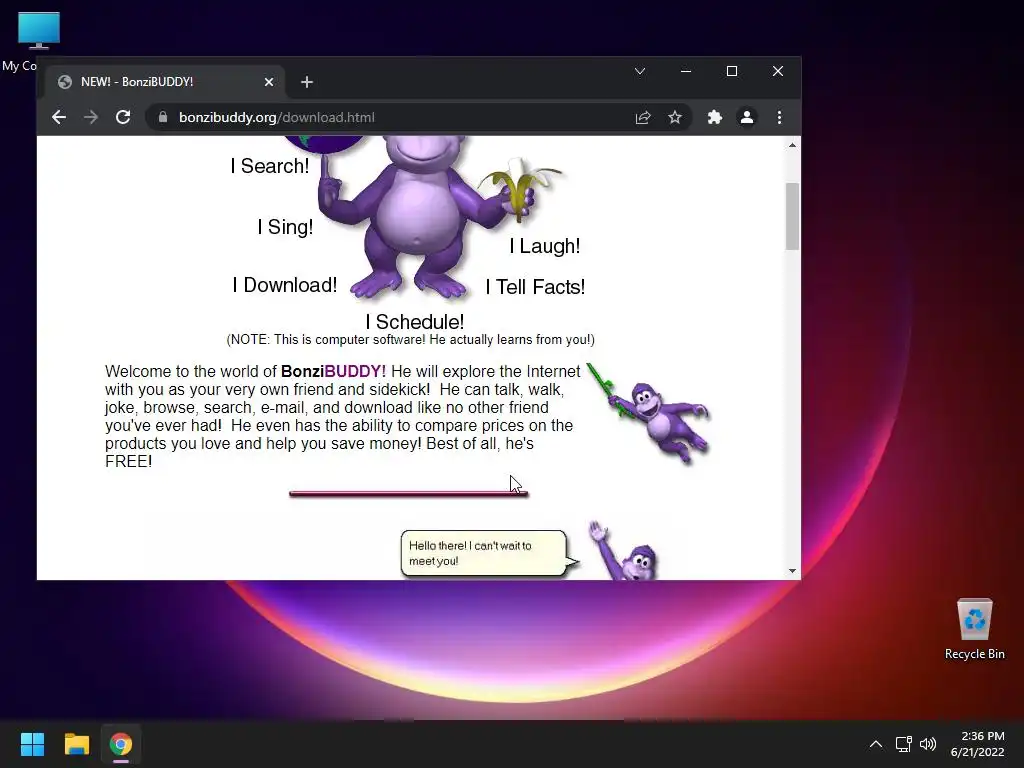
Task: Click the forward navigation arrow
Action: (91, 118)
